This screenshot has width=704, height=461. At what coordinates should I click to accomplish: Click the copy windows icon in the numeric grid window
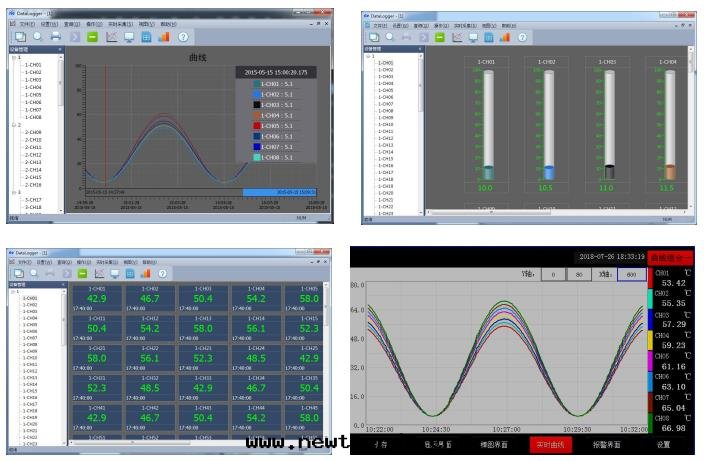coord(17,272)
